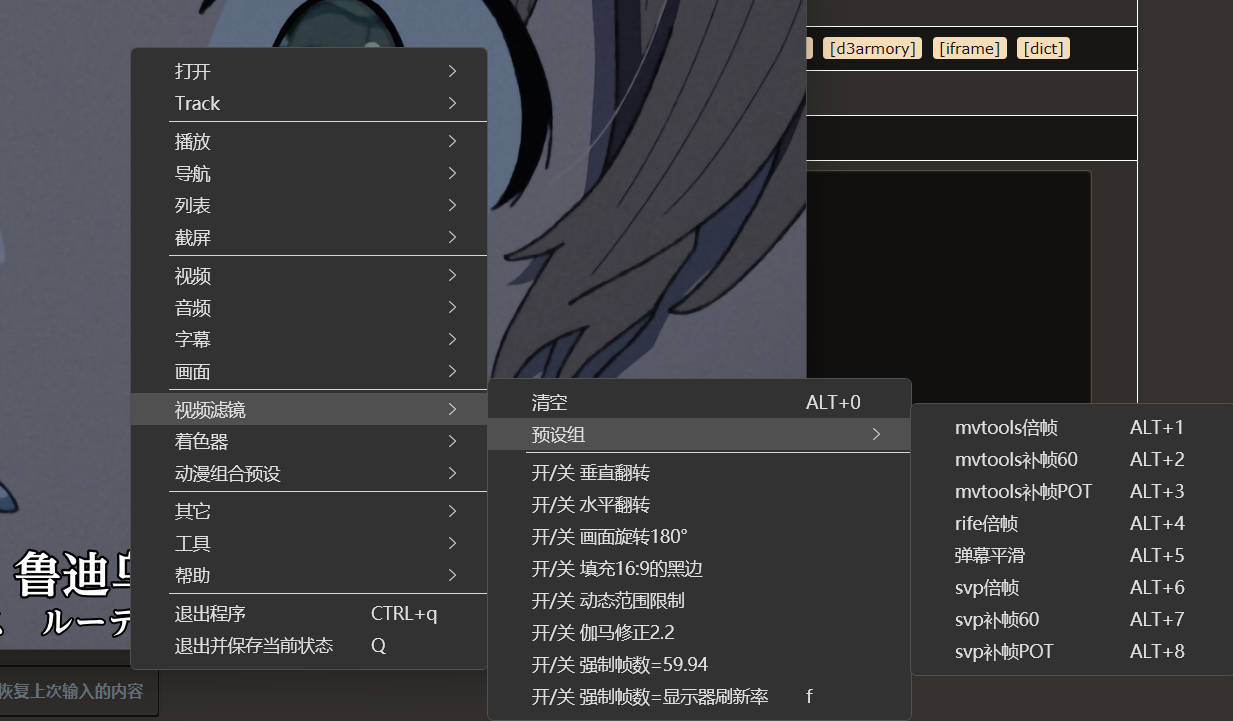This screenshot has height=721, width=1233.
Task: Open the 导航 menu entry
Action: [309, 173]
